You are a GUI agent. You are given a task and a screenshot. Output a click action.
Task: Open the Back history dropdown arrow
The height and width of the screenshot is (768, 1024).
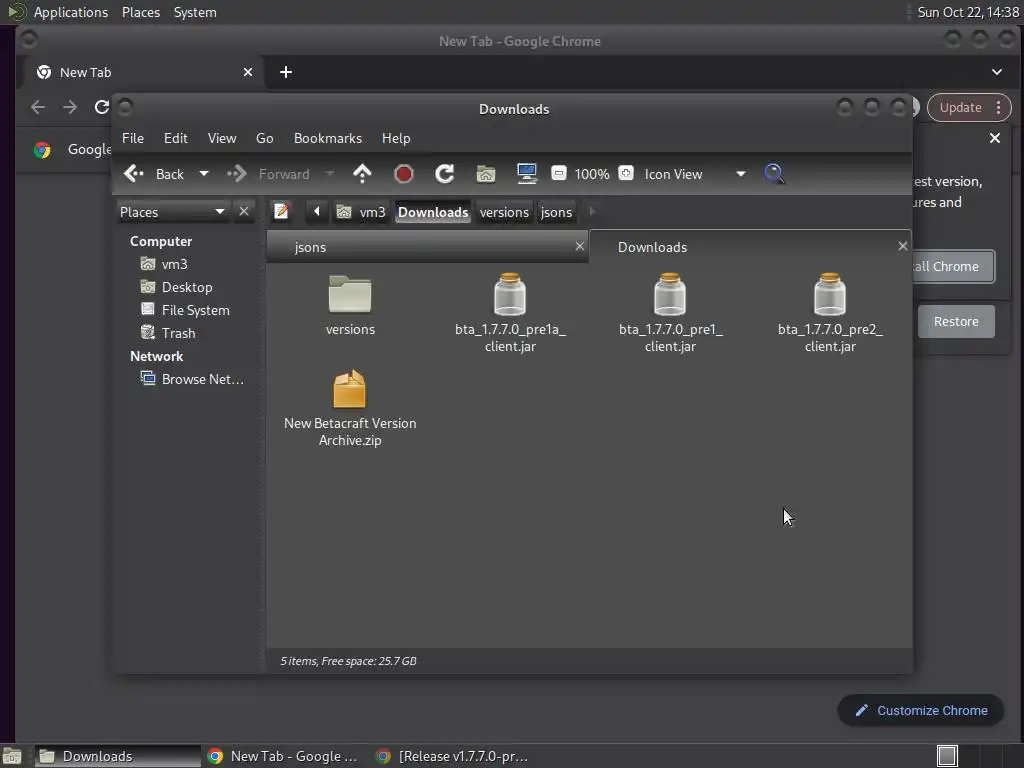[x=204, y=174]
